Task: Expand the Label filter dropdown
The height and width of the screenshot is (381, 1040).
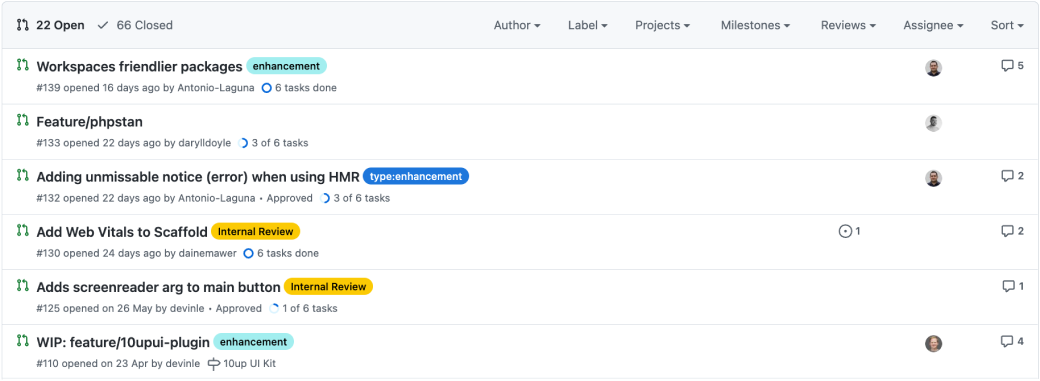Action: tap(588, 25)
